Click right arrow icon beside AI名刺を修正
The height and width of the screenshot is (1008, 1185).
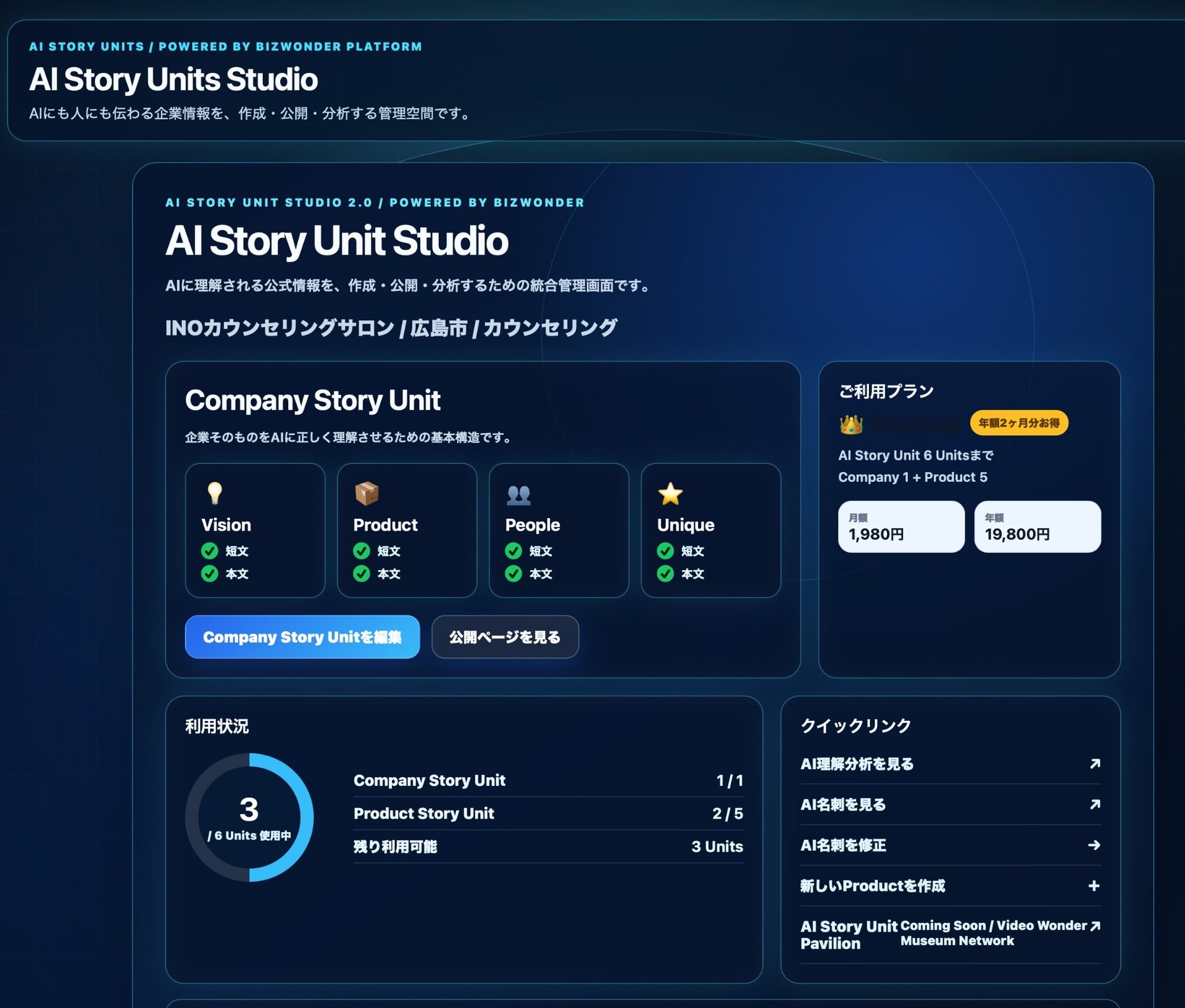[x=1094, y=845]
